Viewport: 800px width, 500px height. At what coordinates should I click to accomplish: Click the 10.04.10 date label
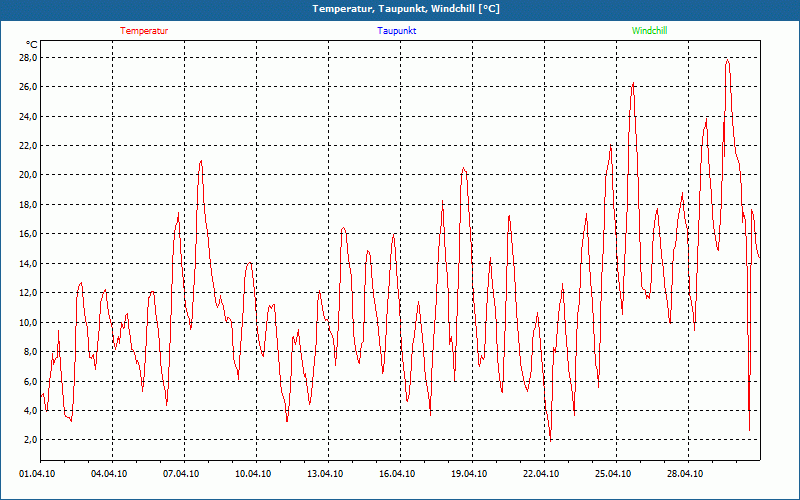(x=253, y=473)
